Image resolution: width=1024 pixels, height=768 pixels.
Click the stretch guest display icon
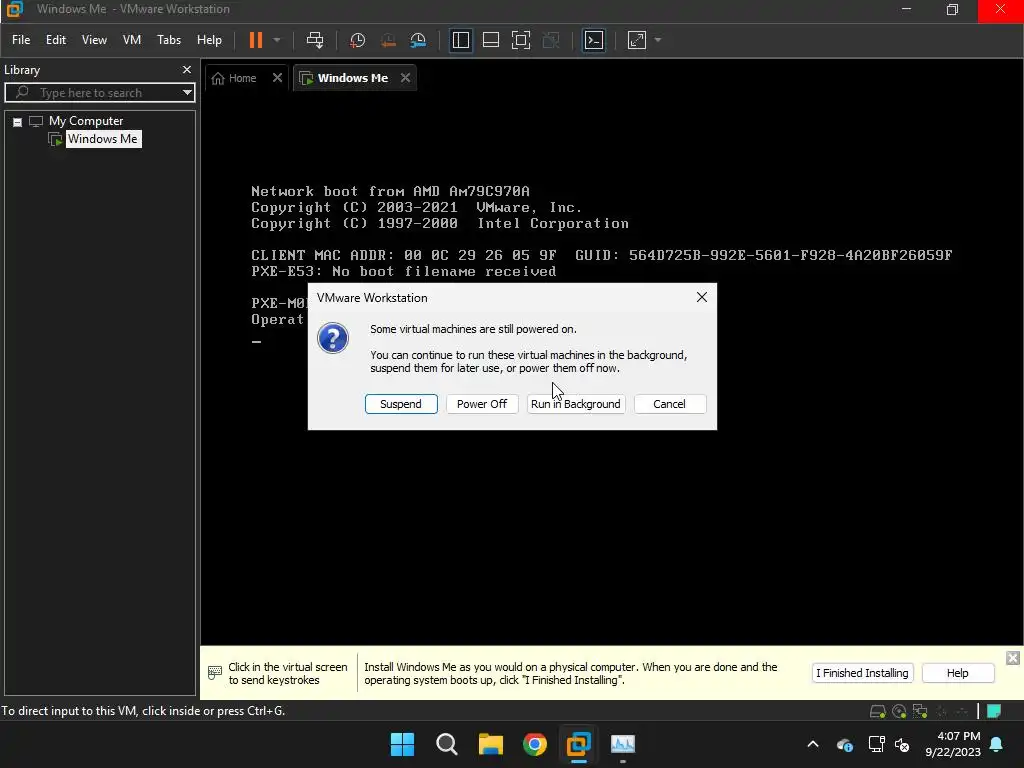(x=637, y=40)
